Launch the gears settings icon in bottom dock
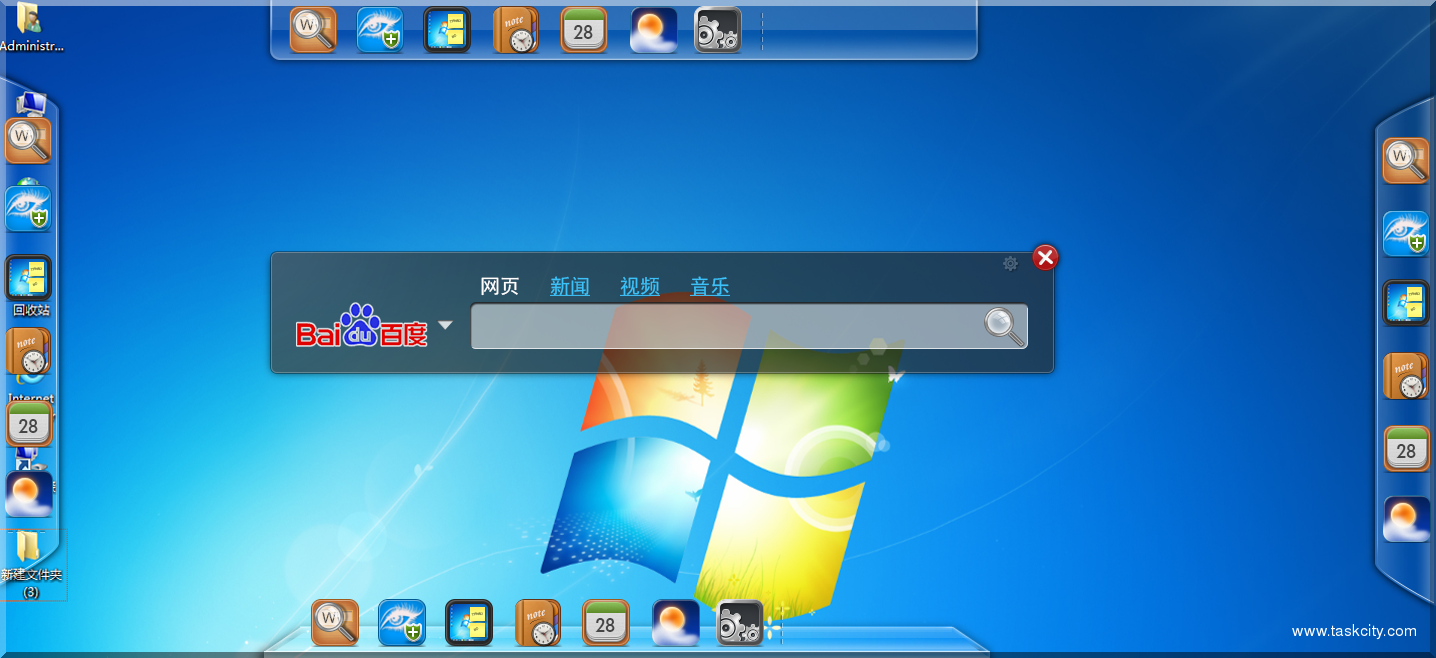Viewport: 1436px width, 658px height. click(741, 623)
